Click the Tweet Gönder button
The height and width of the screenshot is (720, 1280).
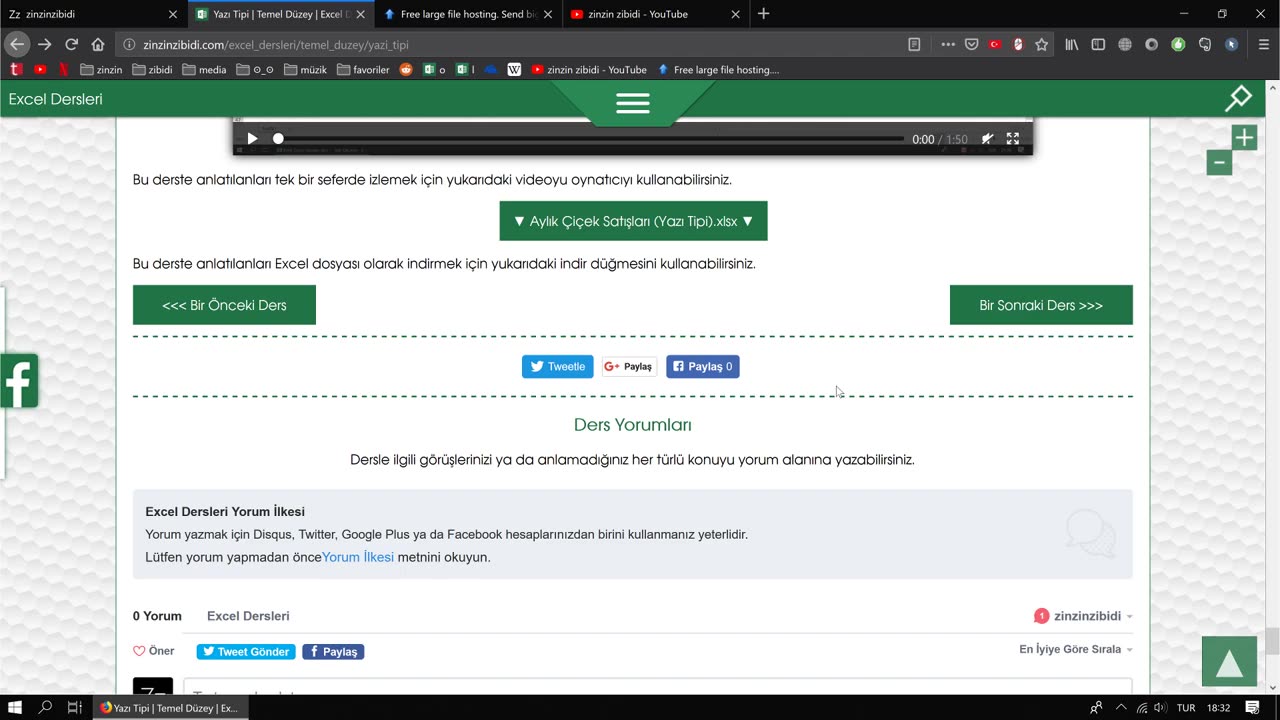click(246, 652)
